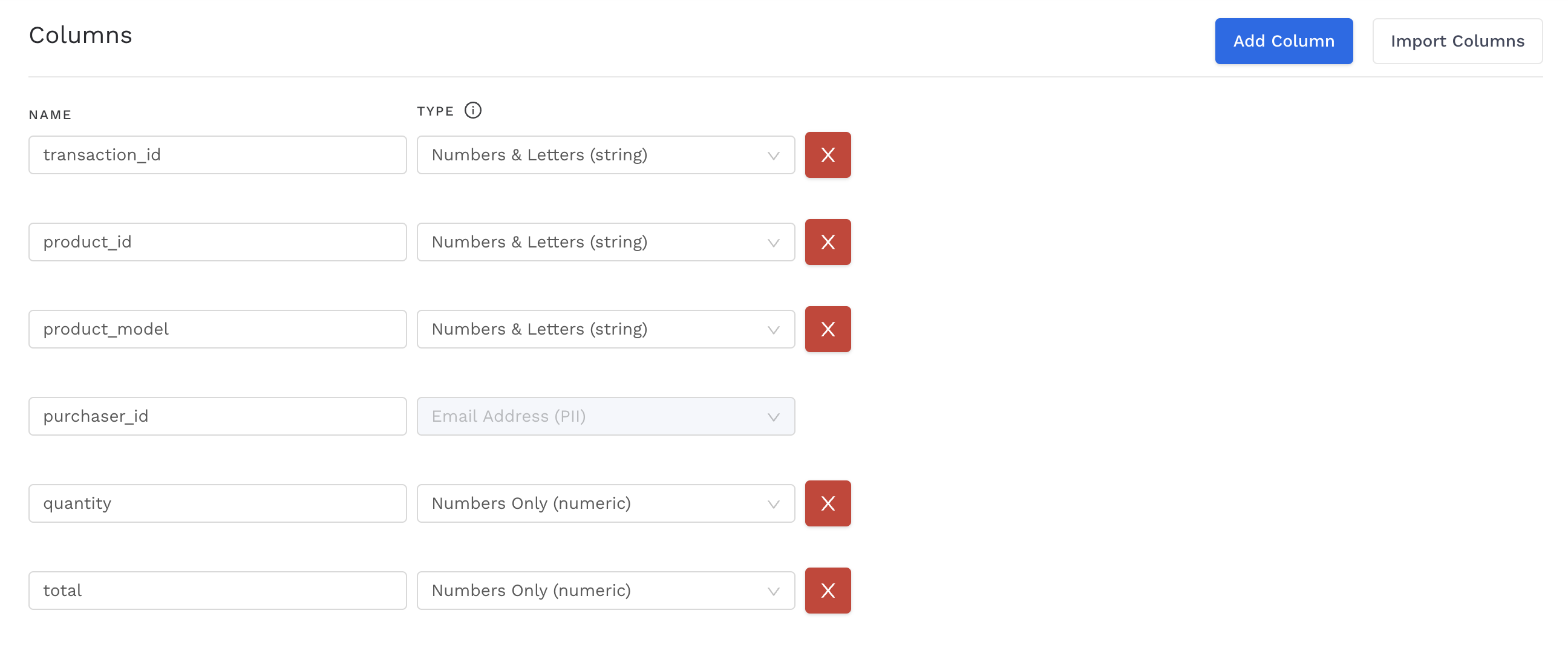The width and height of the screenshot is (1568, 645).
Task: Click into the product_id name field
Action: click(217, 242)
